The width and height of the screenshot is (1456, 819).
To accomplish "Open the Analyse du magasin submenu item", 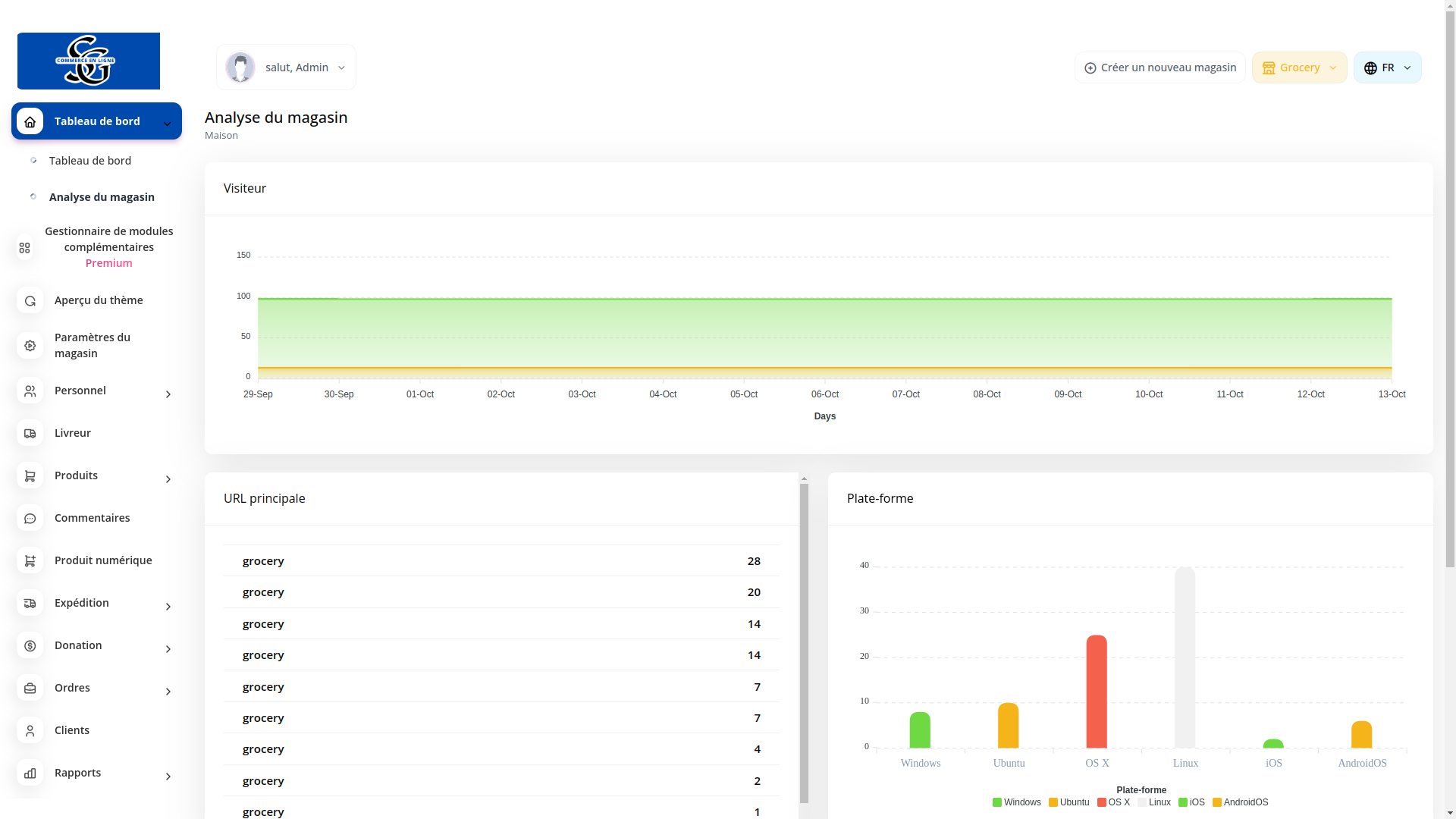I will coord(102,197).
